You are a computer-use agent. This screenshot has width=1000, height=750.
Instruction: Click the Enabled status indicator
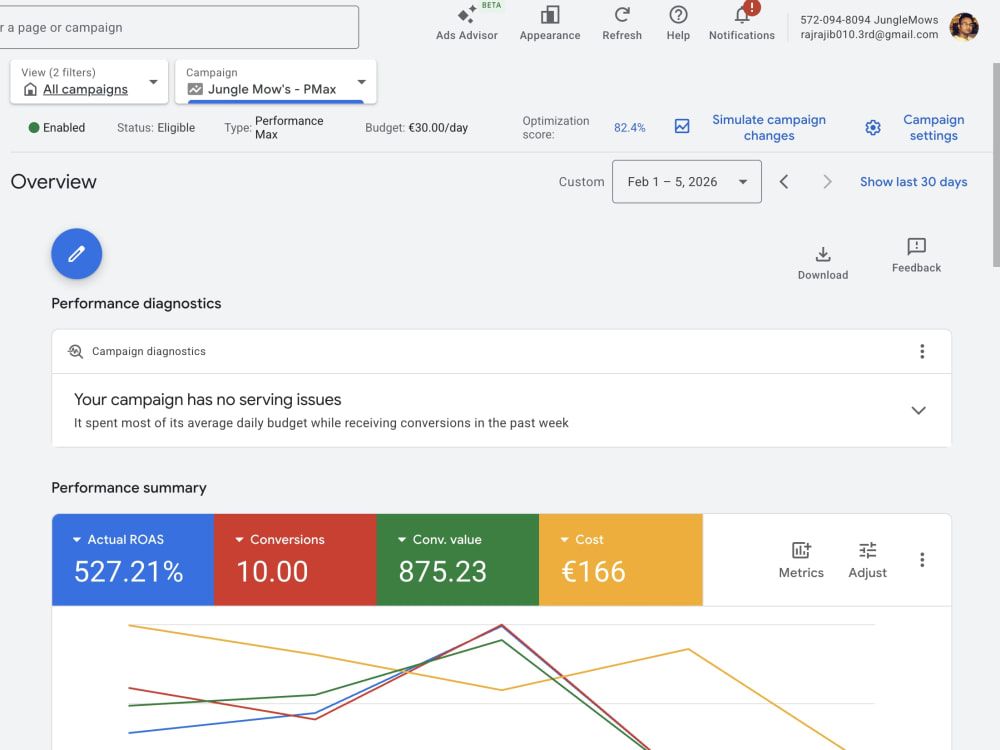click(57, 128)
